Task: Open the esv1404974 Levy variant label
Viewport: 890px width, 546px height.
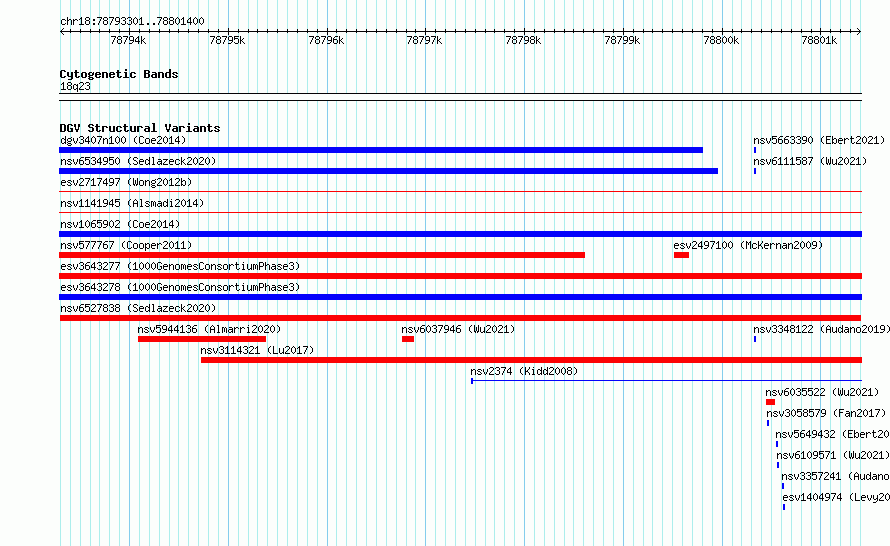Action: tap(836, 497)
